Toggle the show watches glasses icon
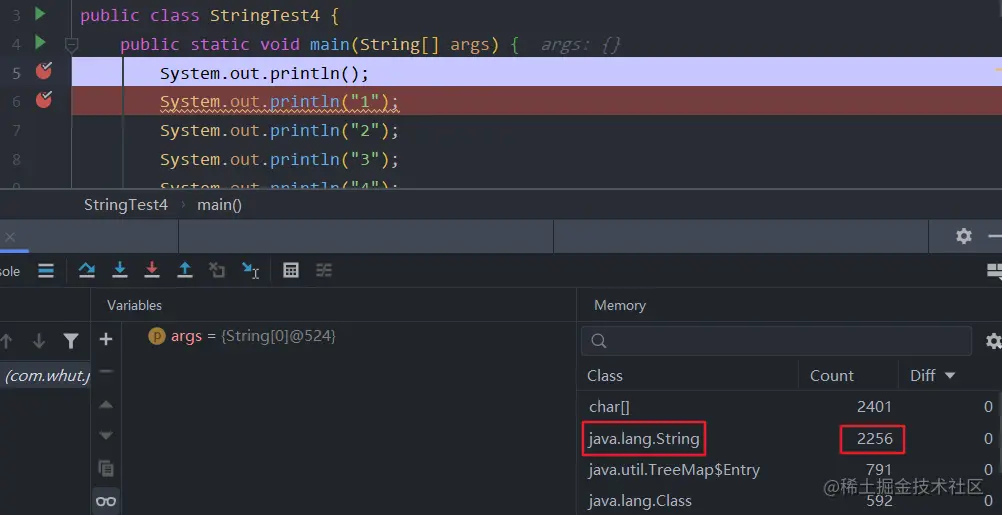The width and height of the screenshot is (1002, 515). coord(106,501)
